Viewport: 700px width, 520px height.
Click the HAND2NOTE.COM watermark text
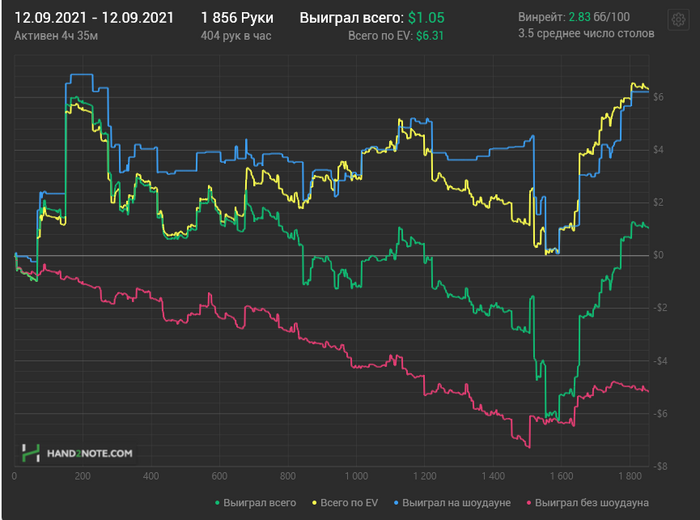90,454
